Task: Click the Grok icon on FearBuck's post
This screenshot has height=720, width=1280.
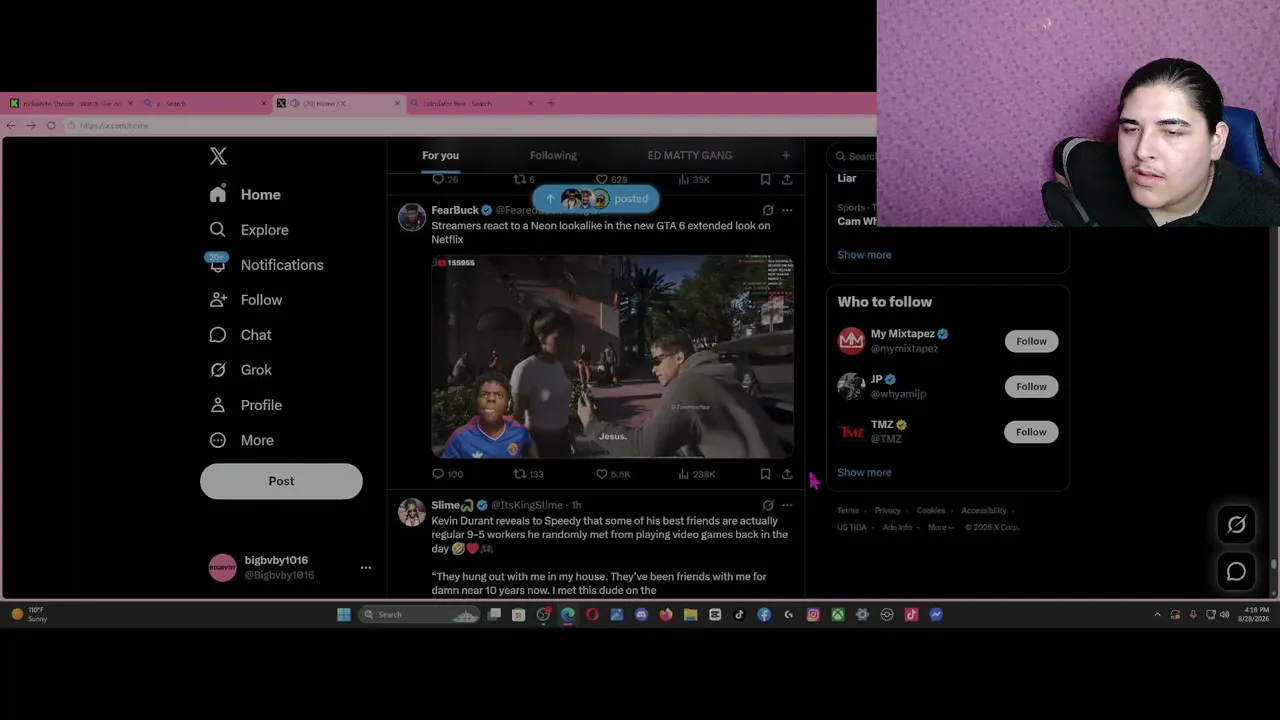Action: [x=768, y=210]
